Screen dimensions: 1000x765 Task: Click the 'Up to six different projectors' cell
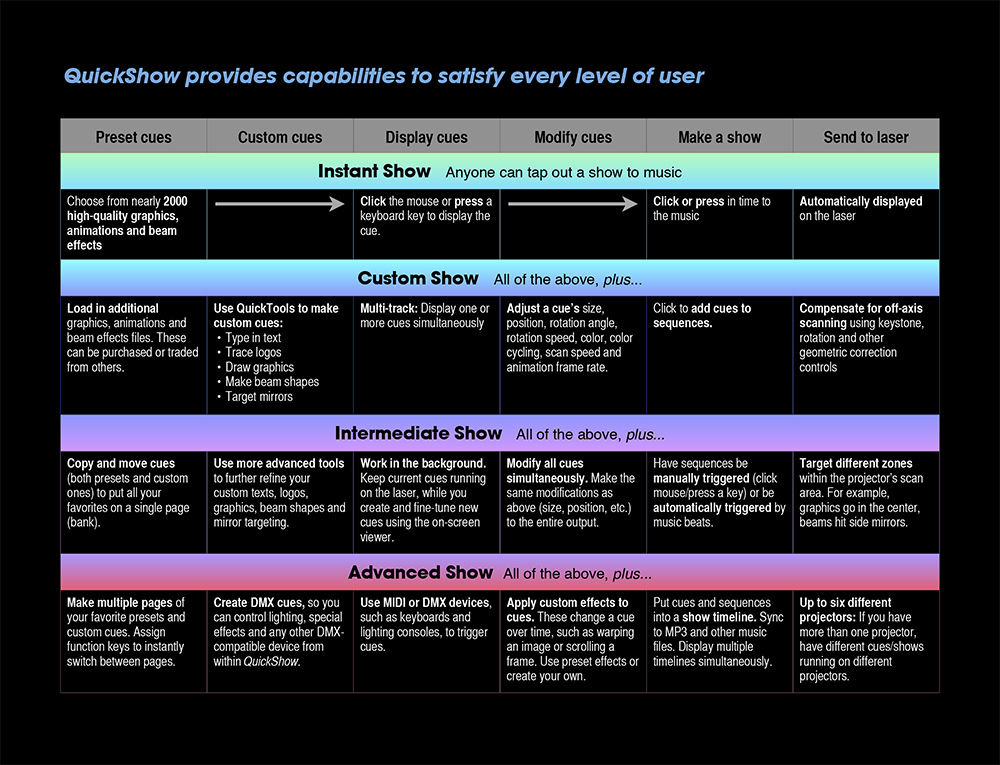[866, 639]
